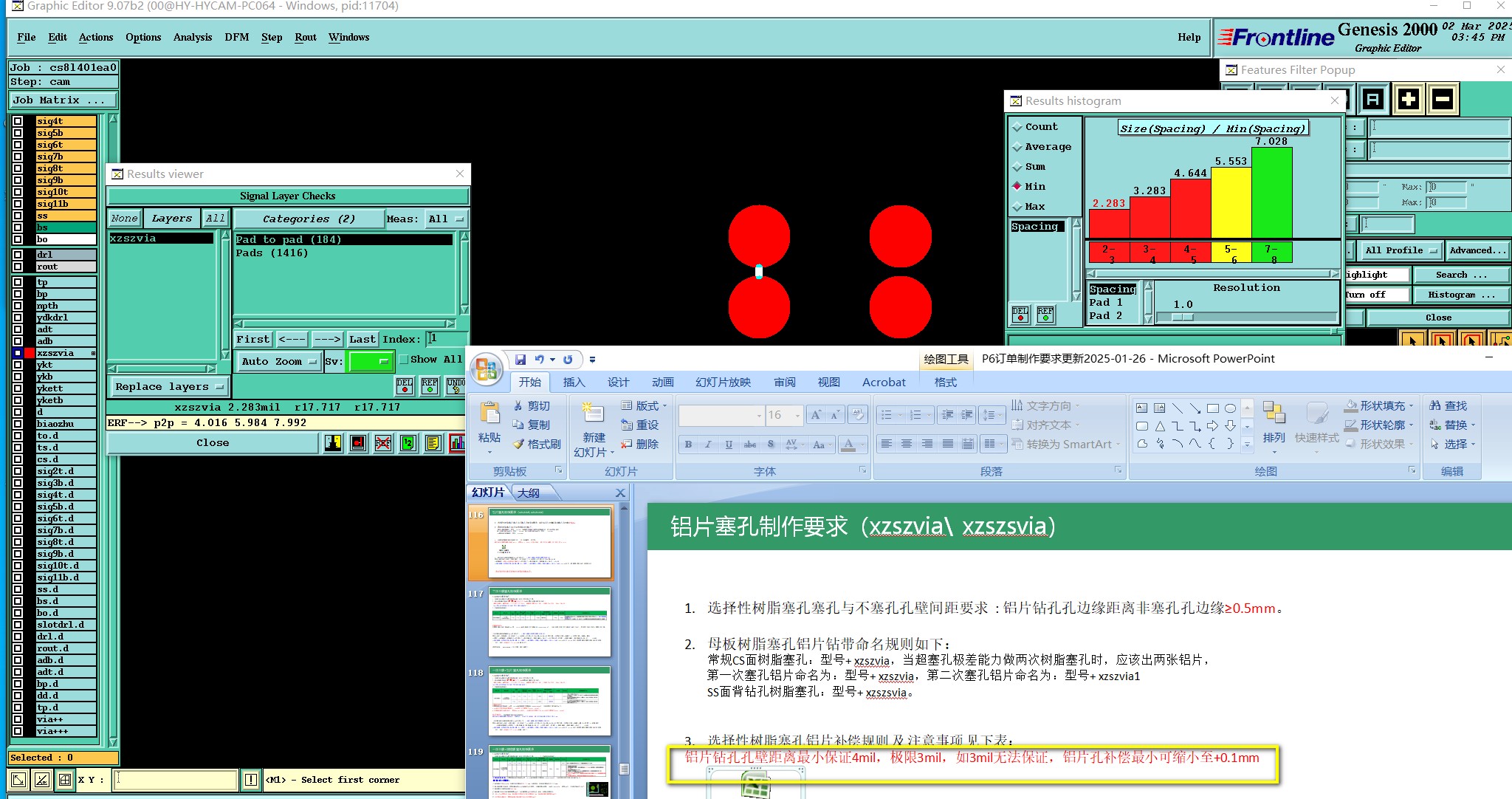The image size is (1512, 799).
Task: Click the Job Matrix button
Action: pos(63,100)
